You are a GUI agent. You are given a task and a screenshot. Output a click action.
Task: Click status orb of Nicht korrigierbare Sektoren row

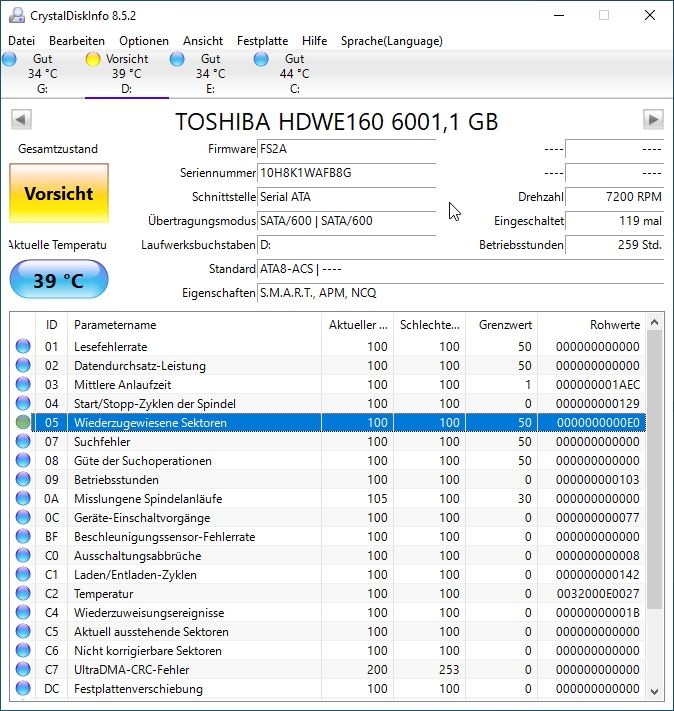point(23,650)
